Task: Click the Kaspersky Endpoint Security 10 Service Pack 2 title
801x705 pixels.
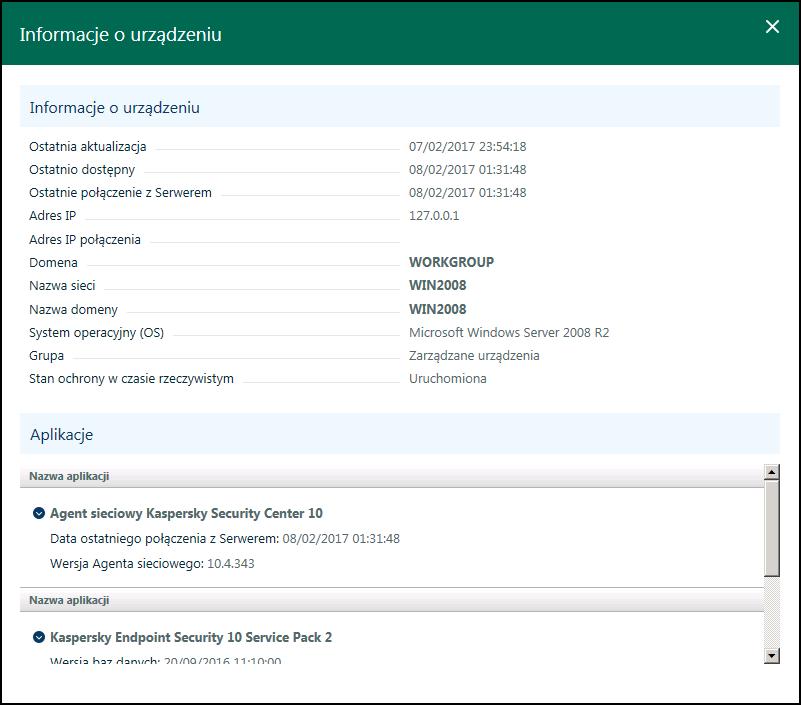Action: (x=191, y=637)
